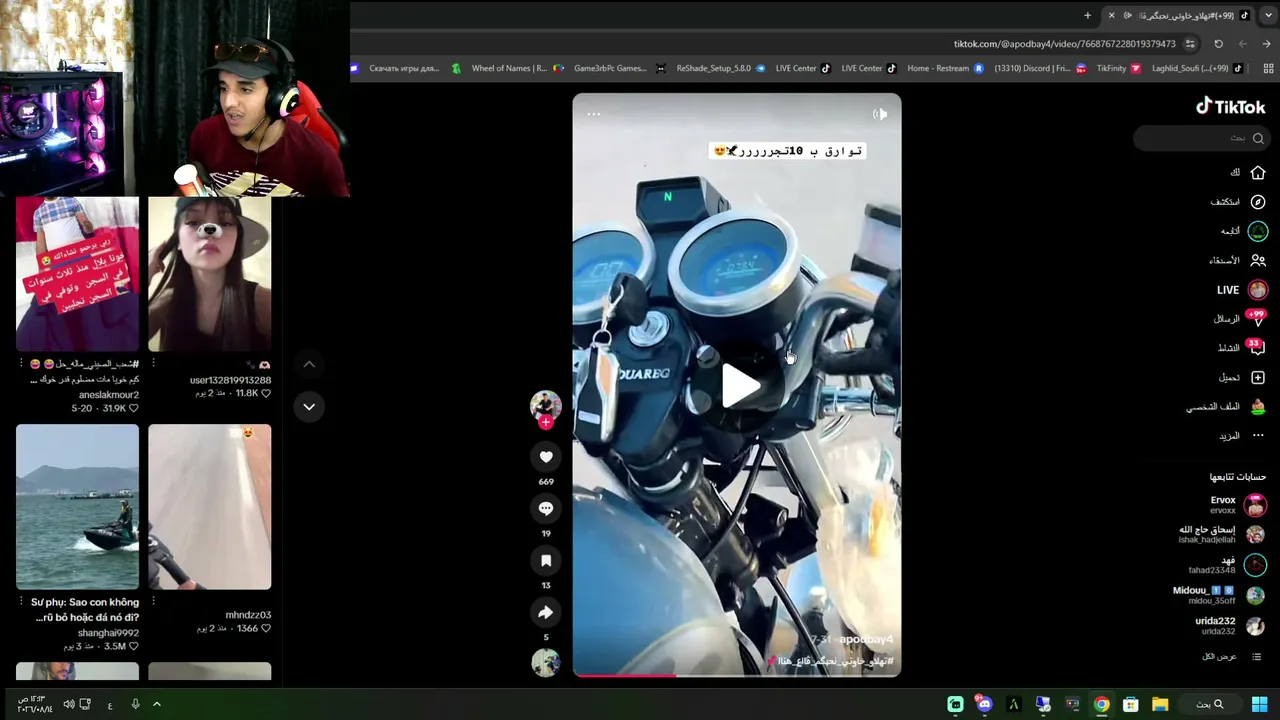Click the TikTok logo

tap(1231, 107)
